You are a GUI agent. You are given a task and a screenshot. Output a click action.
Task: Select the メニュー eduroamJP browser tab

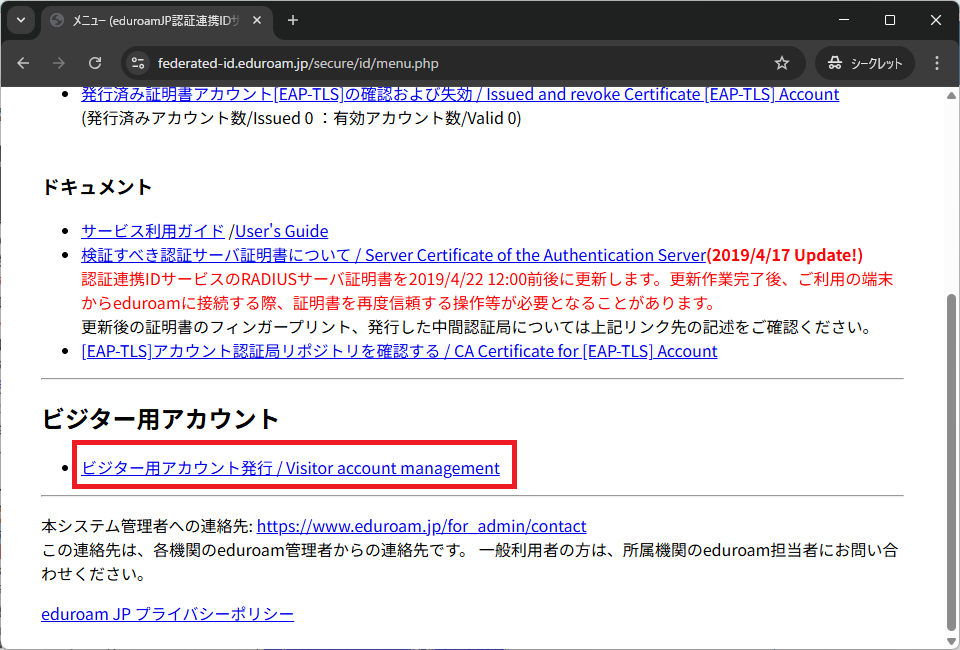[x=150, y=20]
